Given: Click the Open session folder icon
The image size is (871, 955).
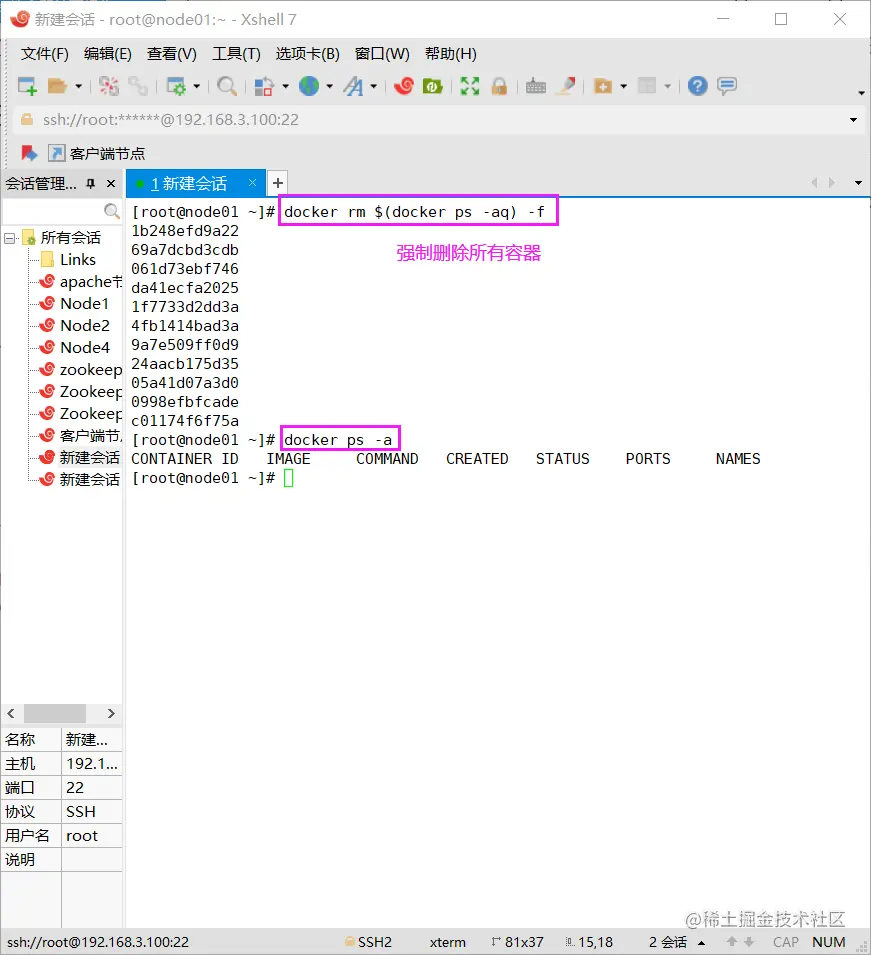Looking at the screenshot, I should [57, 86].
